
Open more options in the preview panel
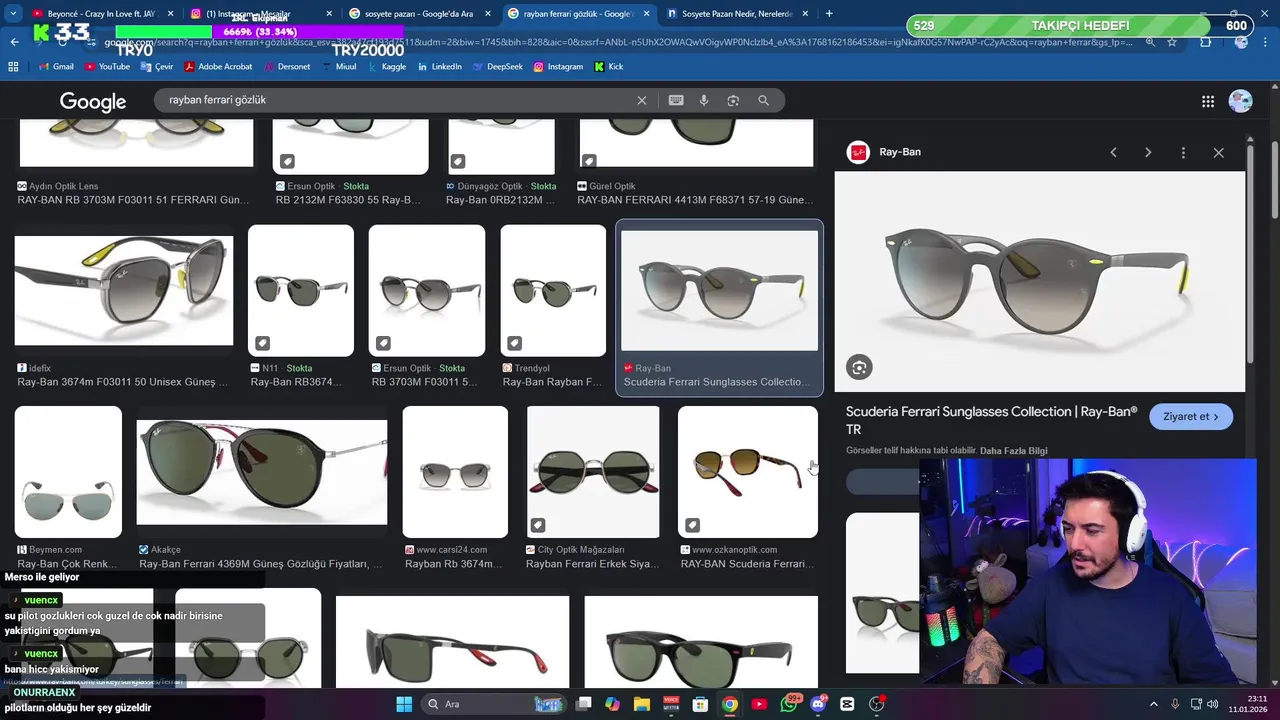1183,152
